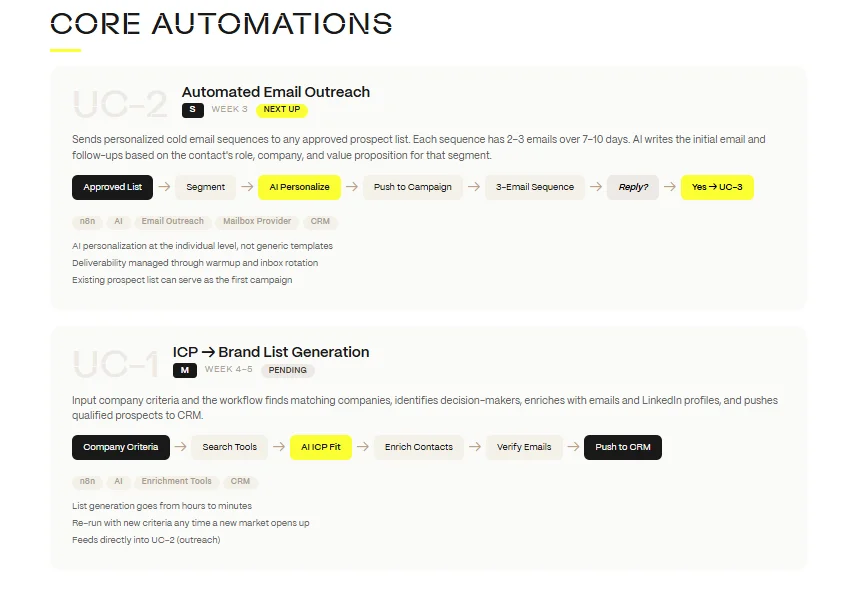Toggle the NEXT UP status badge

pyautogui.click(x=281, y=109)
